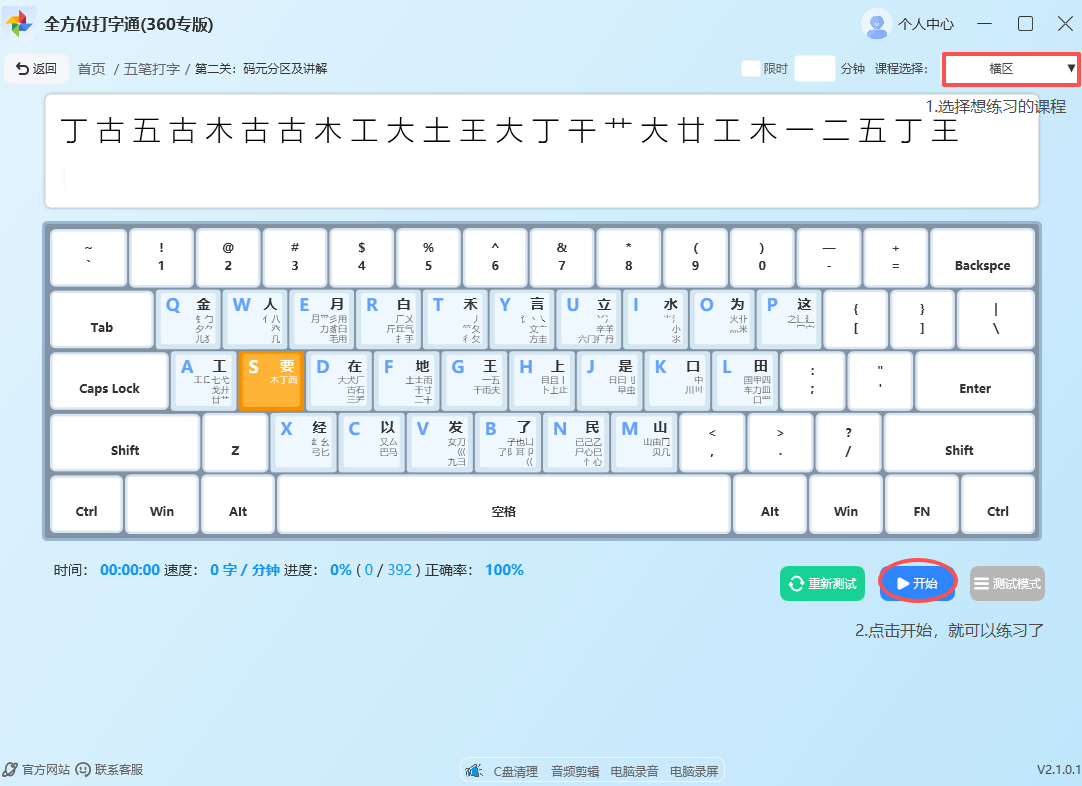The height and width of the screenshot is (786, 1082).
Task: Click the typing tutor logo top-left
Action: pyautogui.click(x=19, y=22)
